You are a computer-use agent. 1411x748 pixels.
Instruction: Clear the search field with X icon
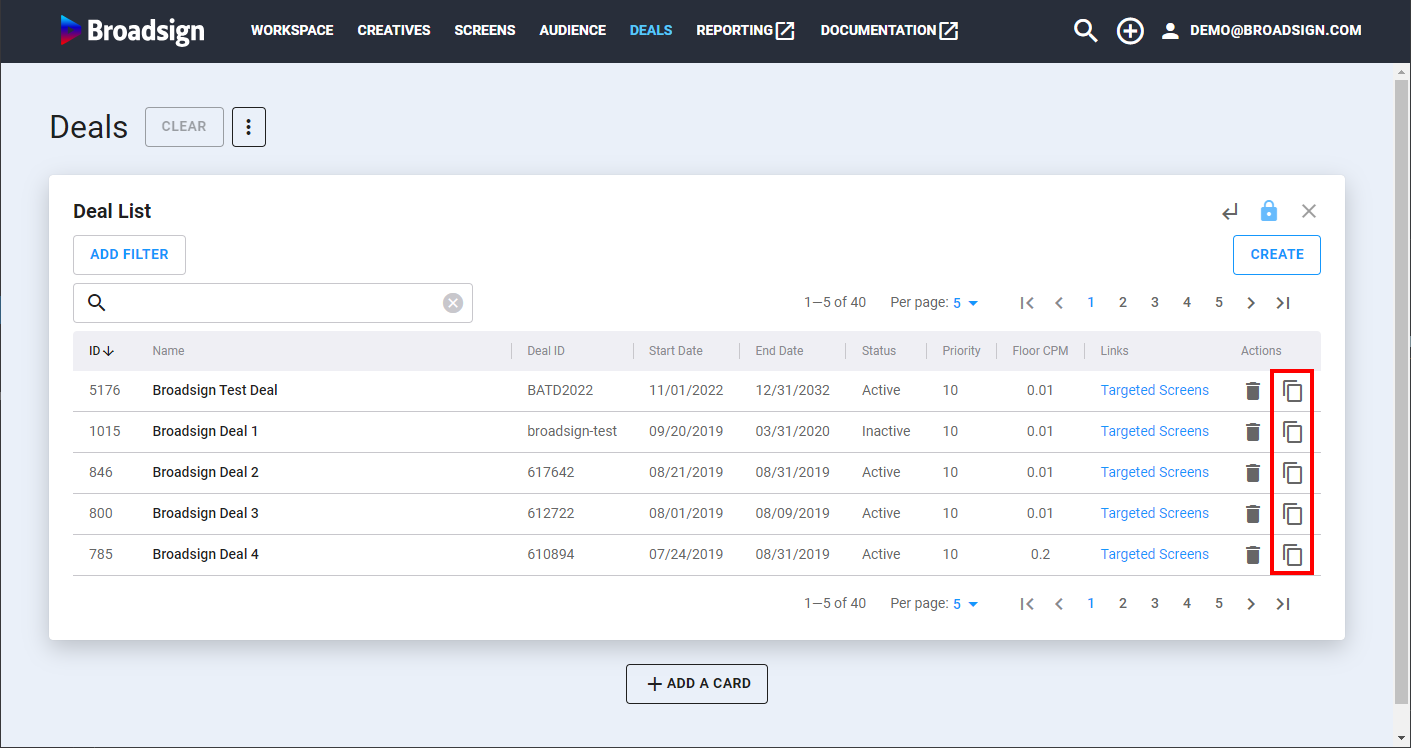tap(453, 303)
